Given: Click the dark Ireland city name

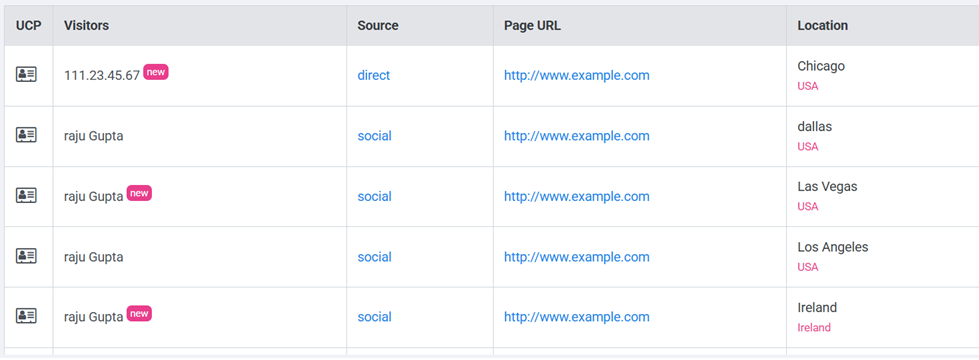Looking at the screenshot, I should coord(817,308).
